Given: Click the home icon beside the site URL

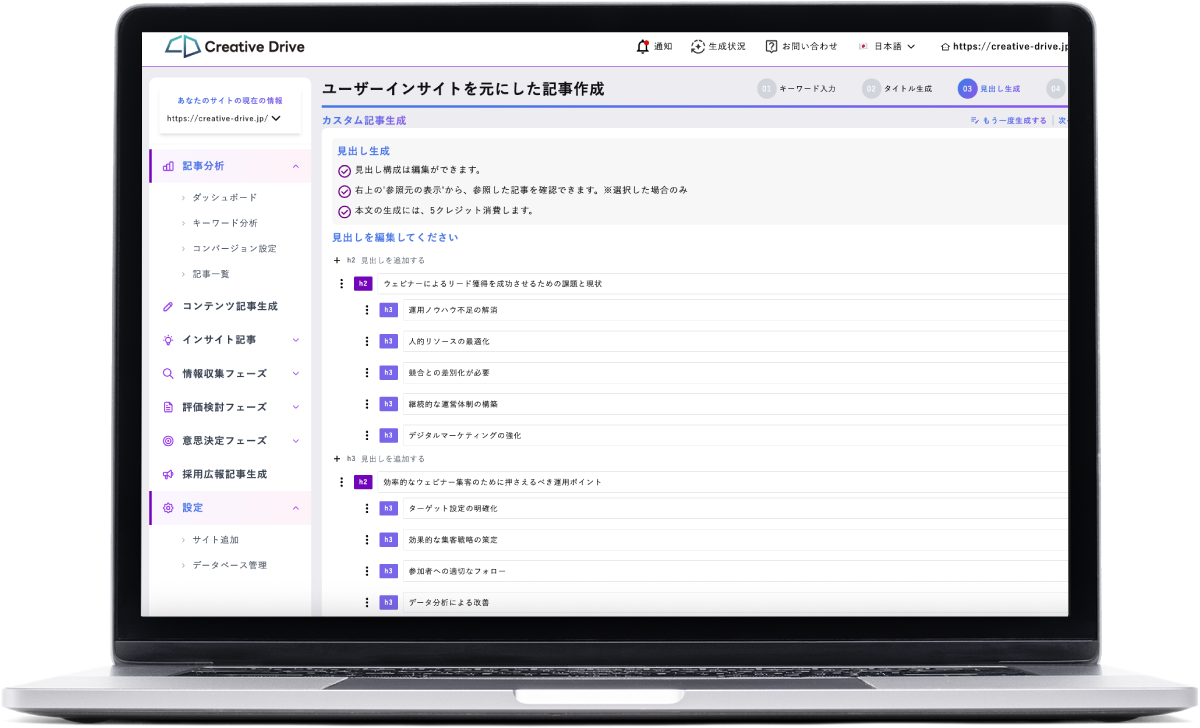Looking at the screenshot, I should tap(945, 46).
